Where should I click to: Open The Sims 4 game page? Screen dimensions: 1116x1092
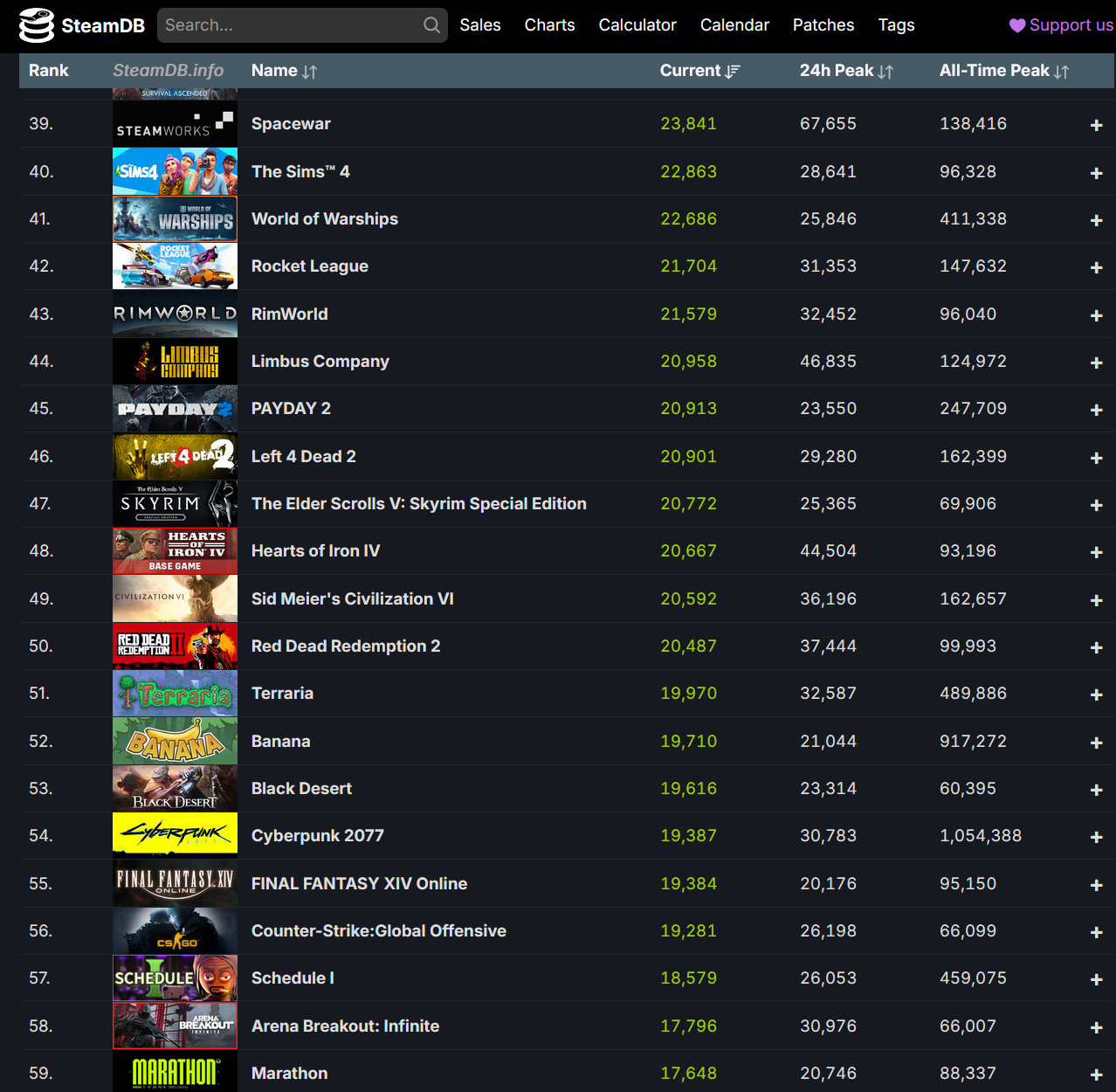coord(300,171)
